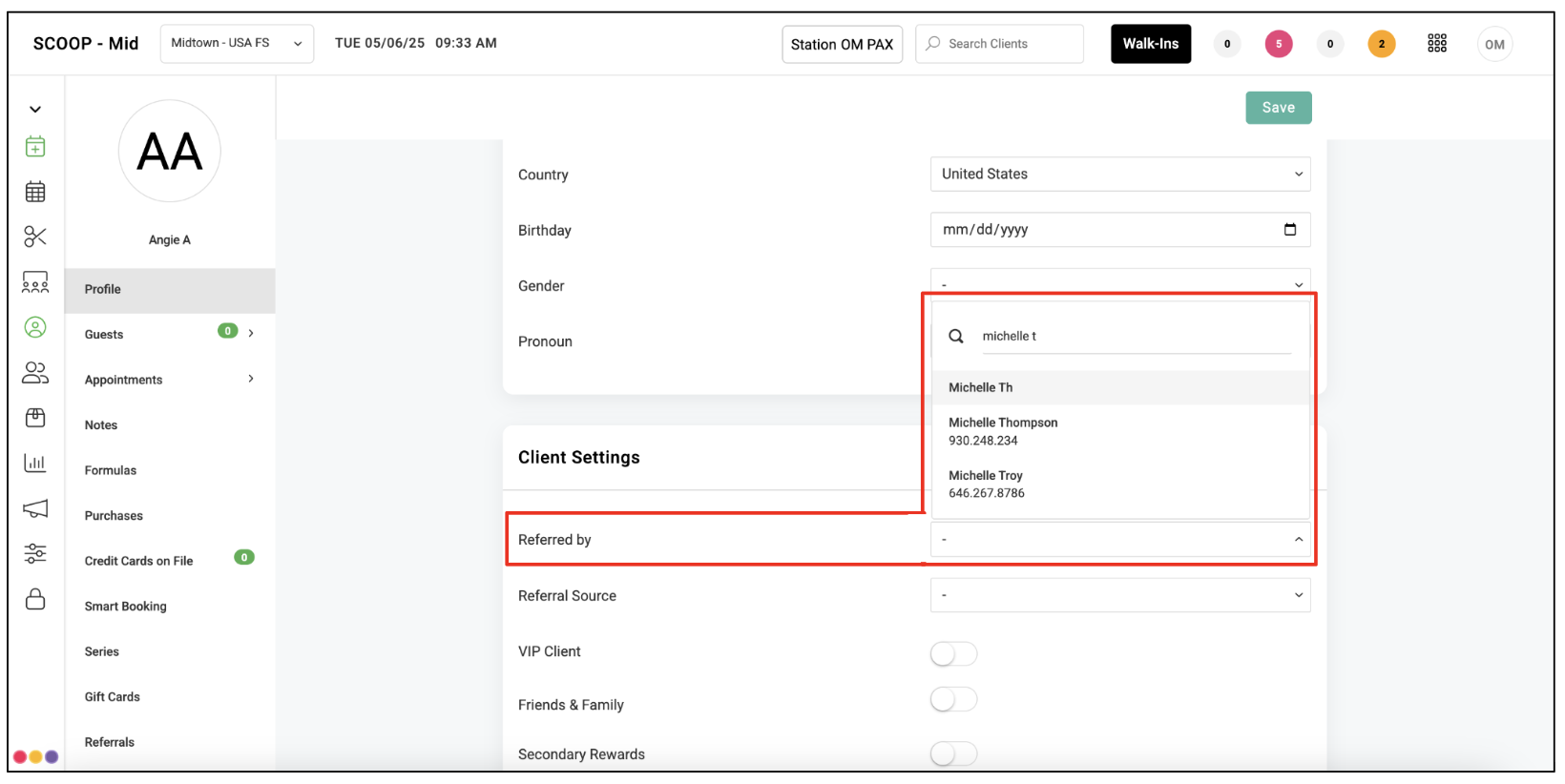
Task: Open the padlock icon in sidebar
Action: (x=35, y=599)
